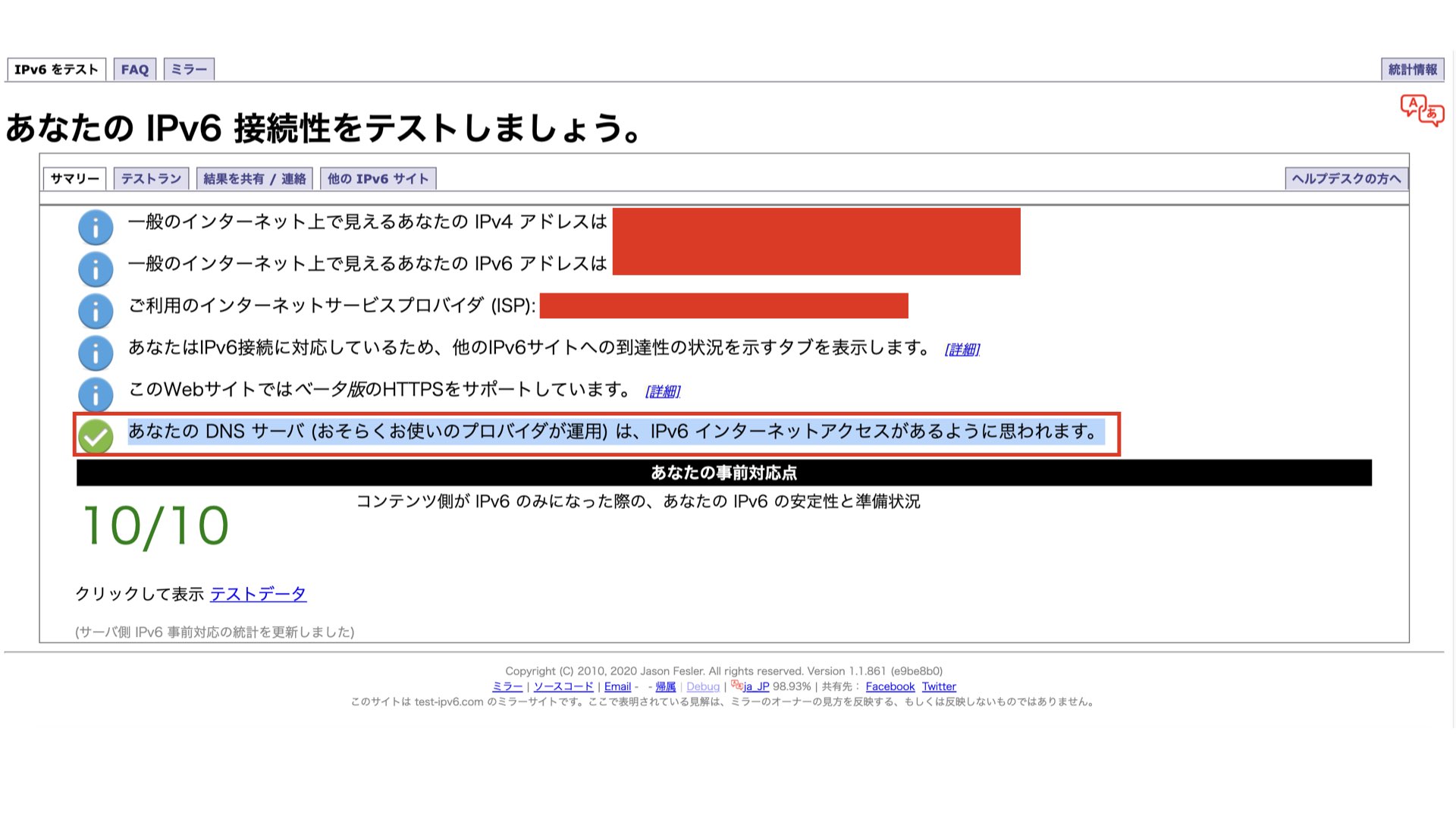Click the コンテンツ側が IPv6 のみ description text
The height and width of the screenshot is (819, 1456).
tap(638, 501)
